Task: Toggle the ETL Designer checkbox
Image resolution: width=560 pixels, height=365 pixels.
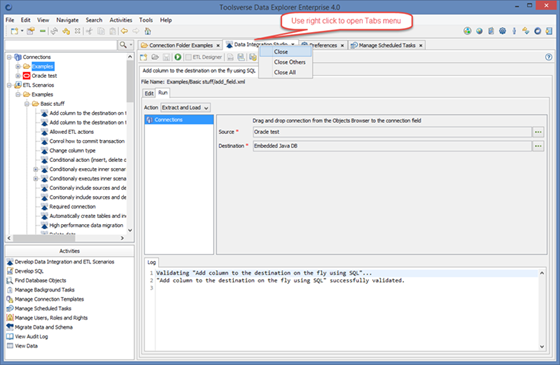Action: (188, 57)
